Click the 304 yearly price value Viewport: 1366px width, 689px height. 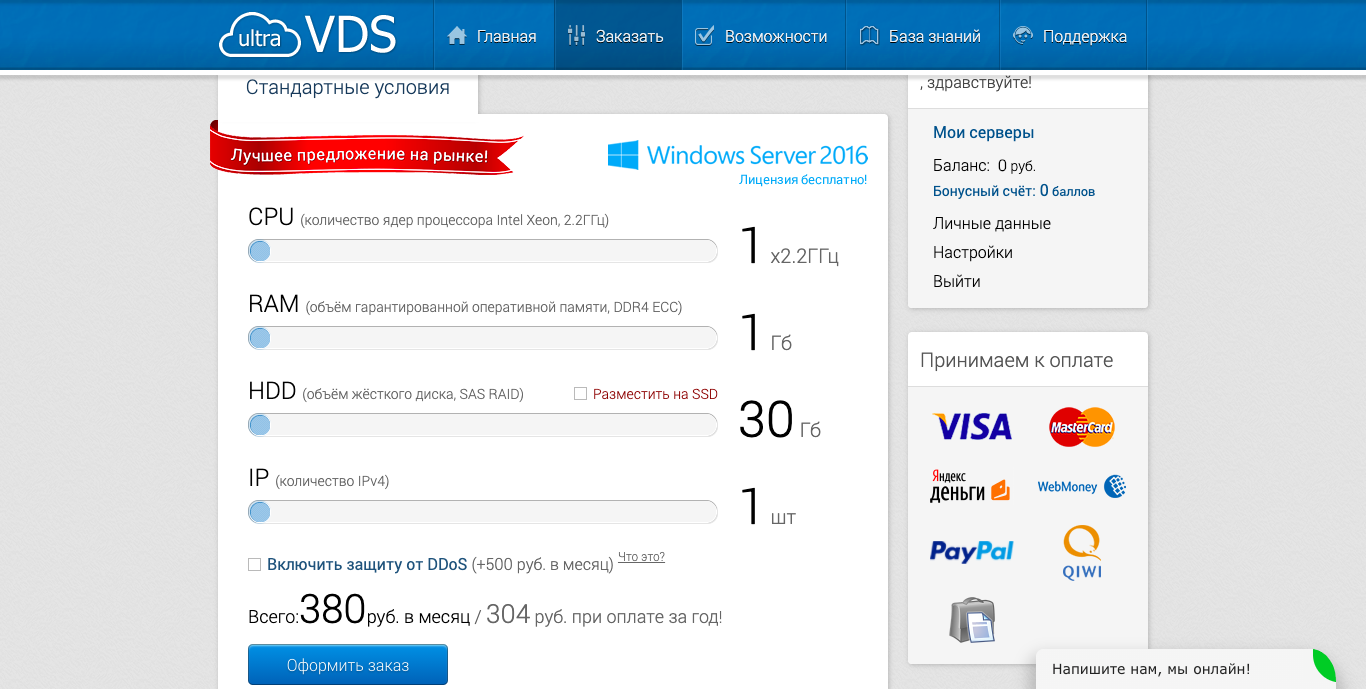pos(508,614)
